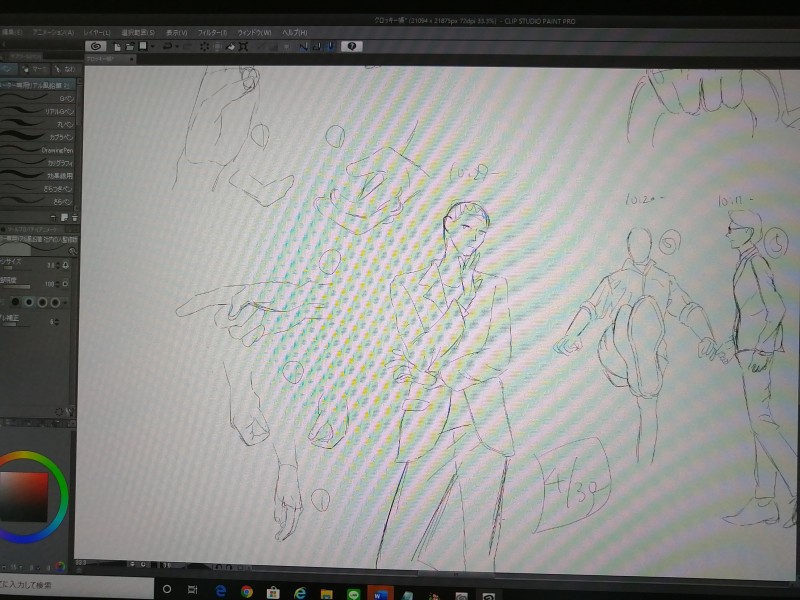Step the opacity value arrows
Viewport: 800px width, 600px height.
click(x=58, y=284)
